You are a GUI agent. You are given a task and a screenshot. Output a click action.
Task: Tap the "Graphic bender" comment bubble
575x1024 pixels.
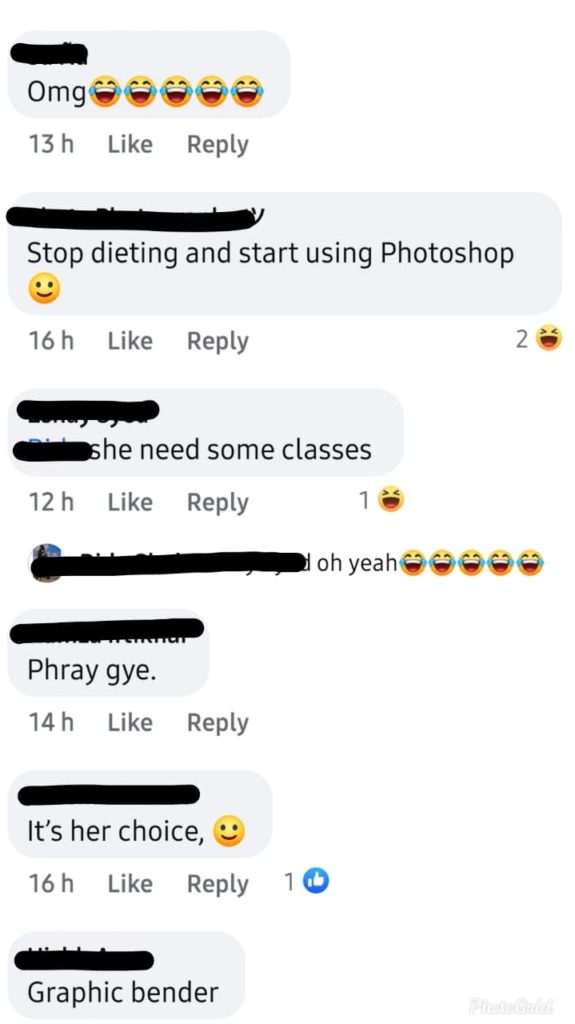coord(126,976)
